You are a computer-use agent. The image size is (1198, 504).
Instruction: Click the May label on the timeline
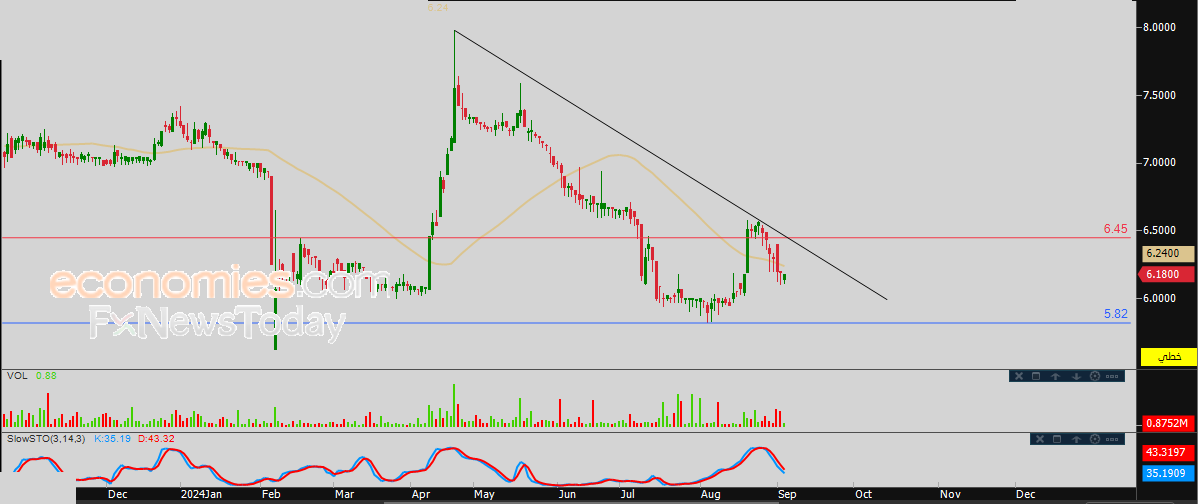click(484, 495)
